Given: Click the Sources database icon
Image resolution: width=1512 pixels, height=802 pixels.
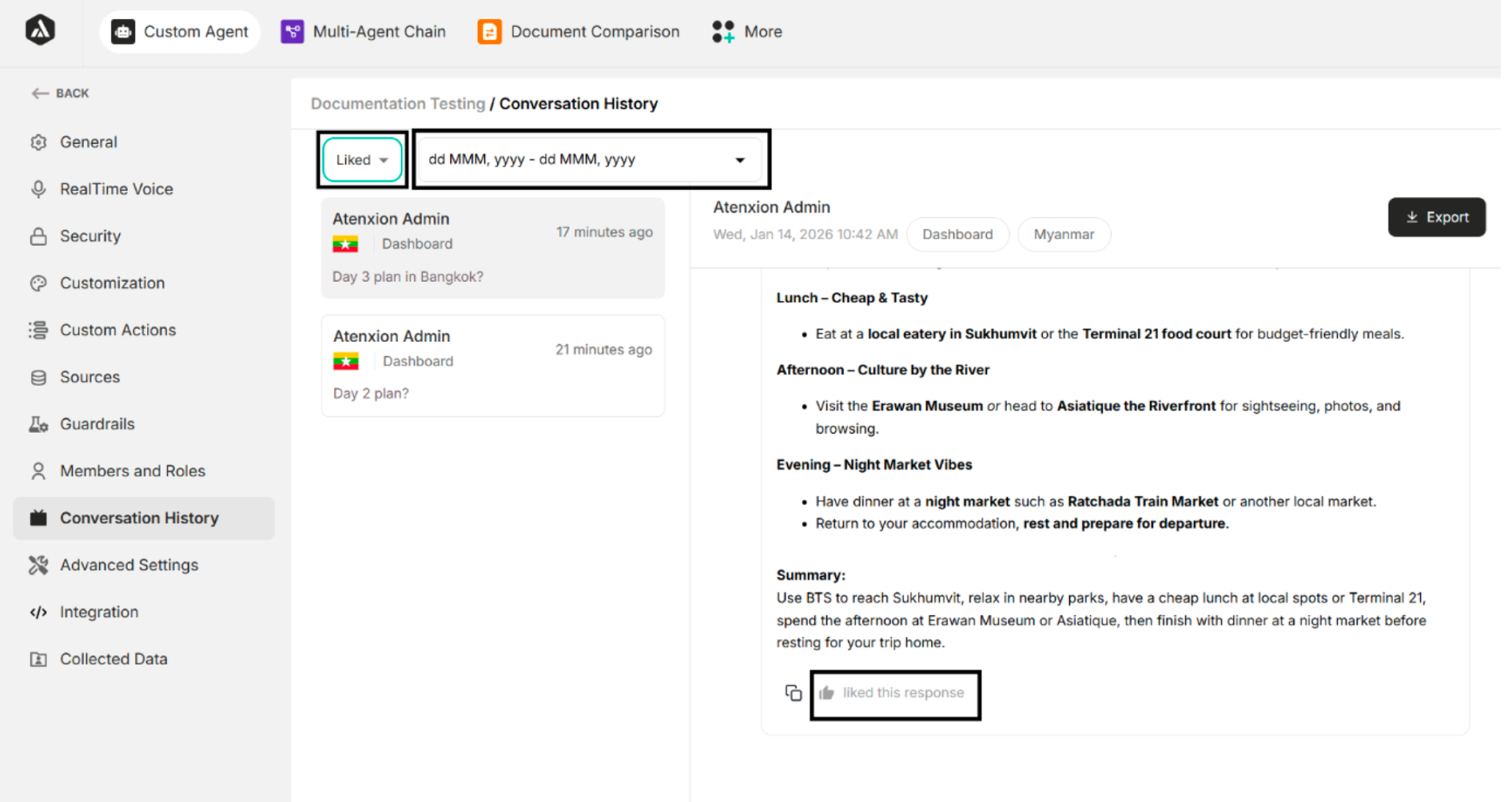Looking at the screenshot, I should pos(38,377).
